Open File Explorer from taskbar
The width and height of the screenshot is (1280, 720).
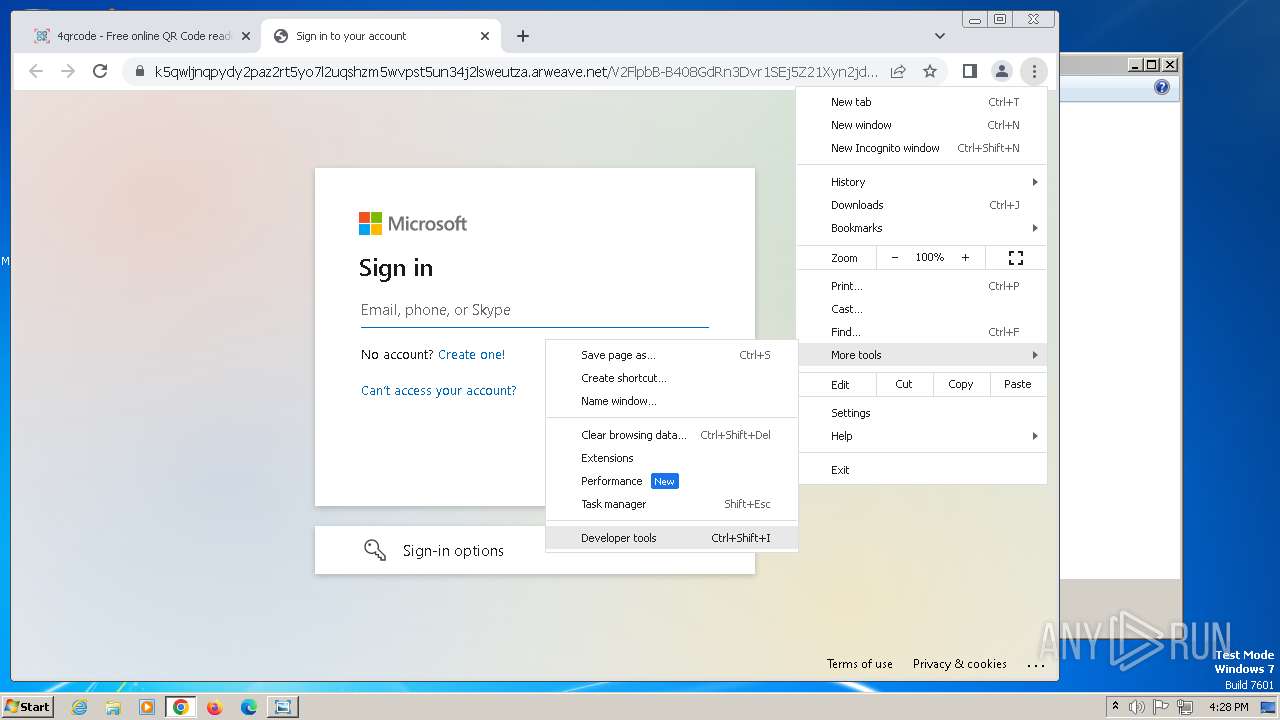tap(113, 707)
